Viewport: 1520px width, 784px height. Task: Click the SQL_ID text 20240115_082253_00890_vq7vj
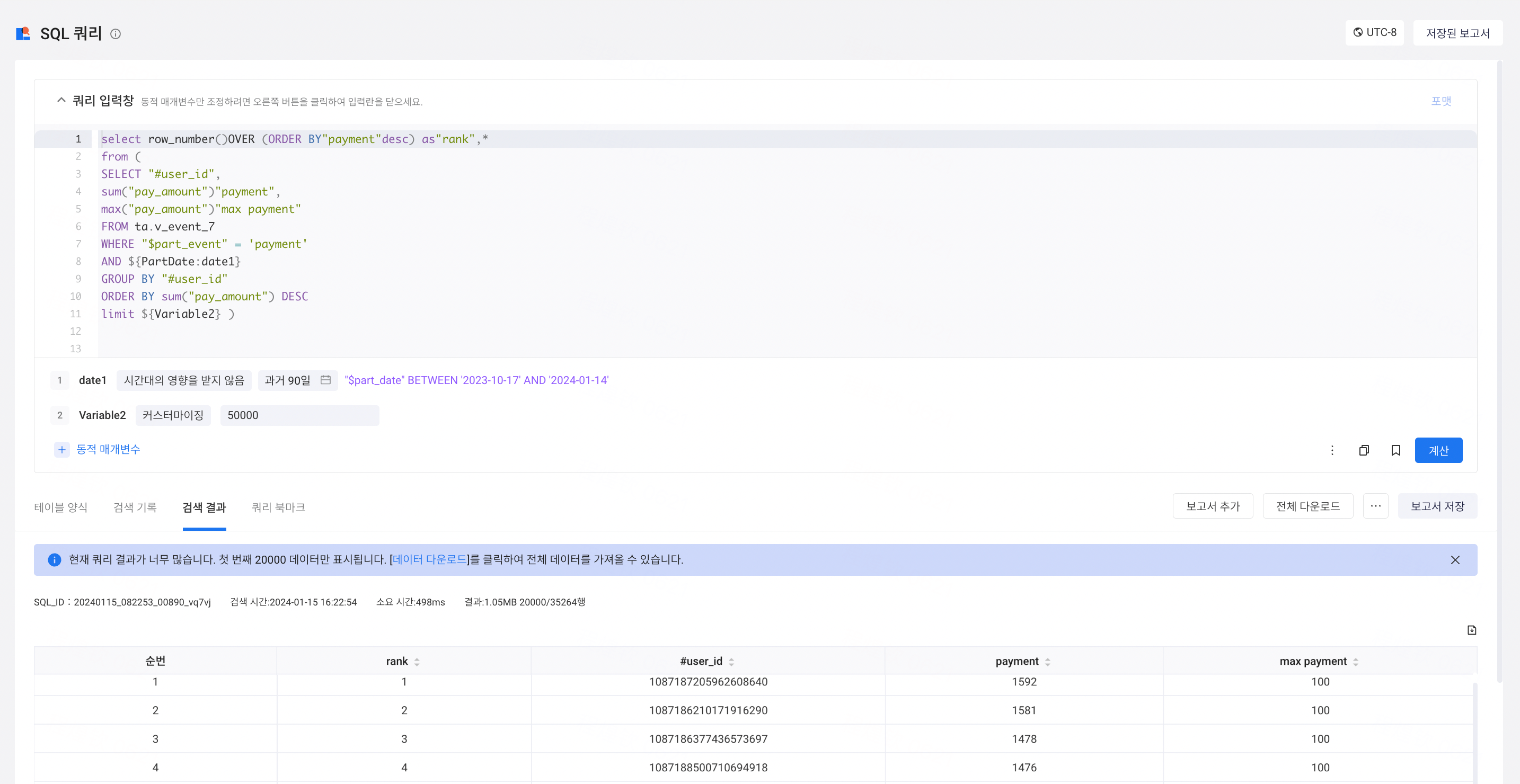142,602
